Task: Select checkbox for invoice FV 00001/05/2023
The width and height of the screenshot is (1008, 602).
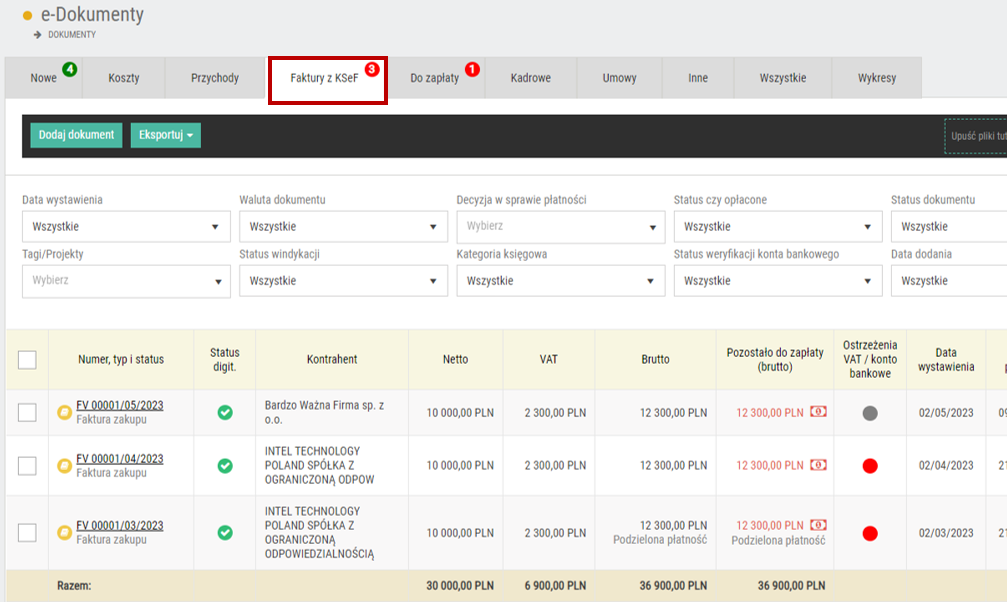Action: point(27,412)
